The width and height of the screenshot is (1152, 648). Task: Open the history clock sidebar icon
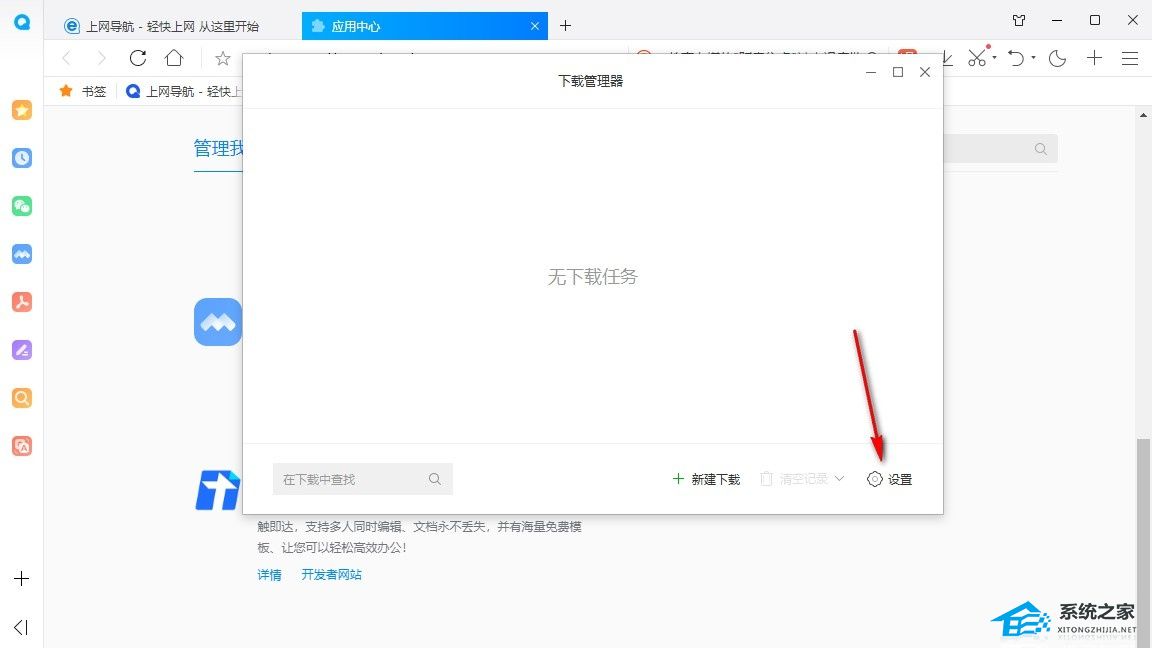(x=22, y=158)
